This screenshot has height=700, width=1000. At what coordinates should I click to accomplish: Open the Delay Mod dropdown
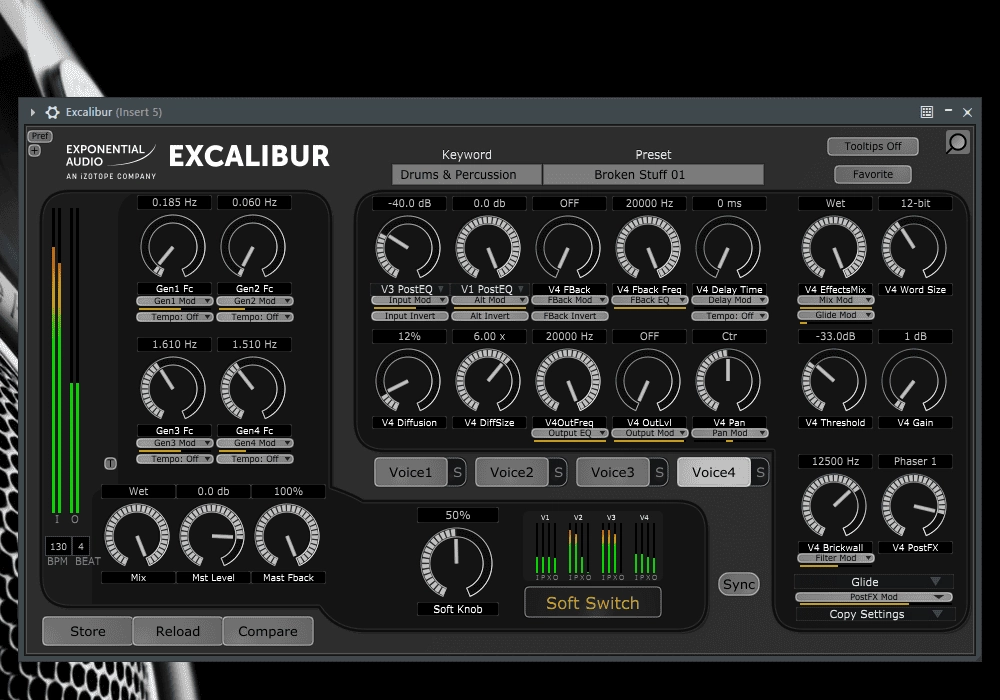coord(730,300)
